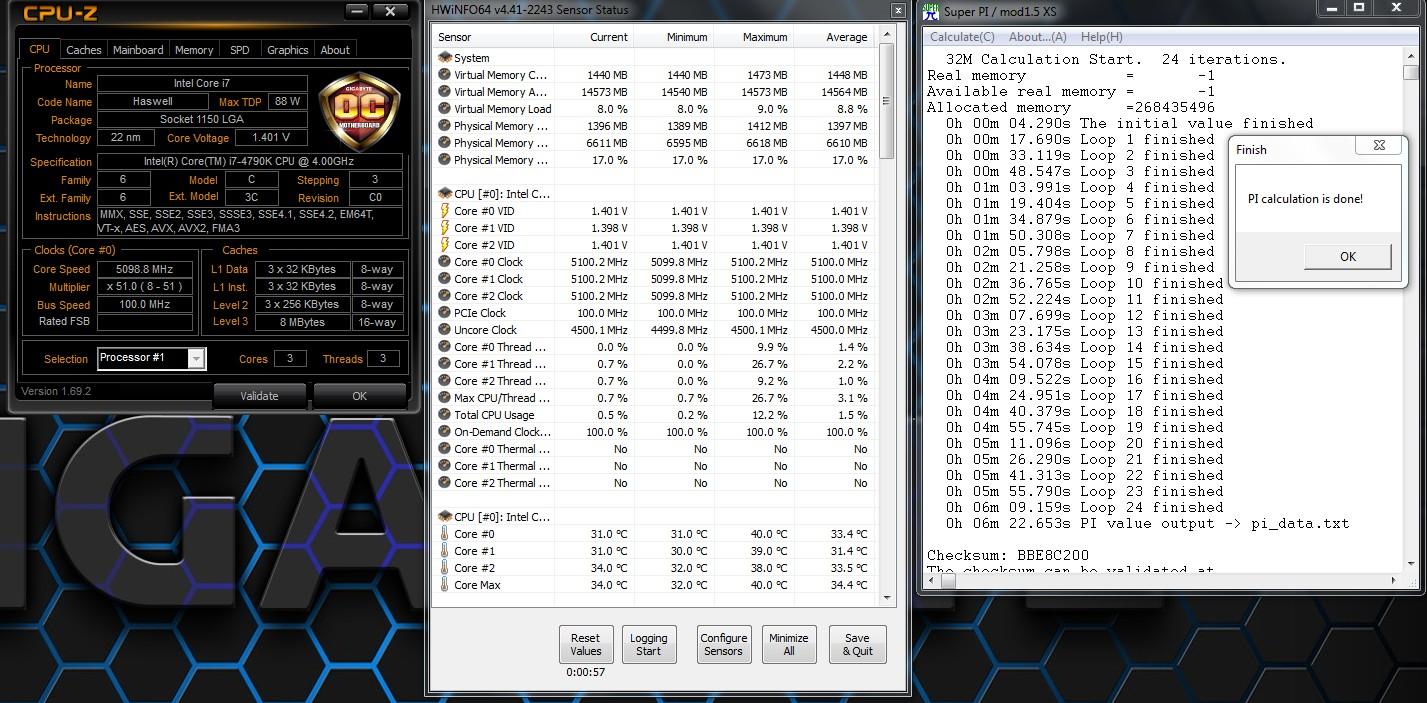The height and width of the screenshot is (703, 1427).
Task: Click the Core #2 Clock row icon
Action: pyautogui.click(x=445, y=296)
